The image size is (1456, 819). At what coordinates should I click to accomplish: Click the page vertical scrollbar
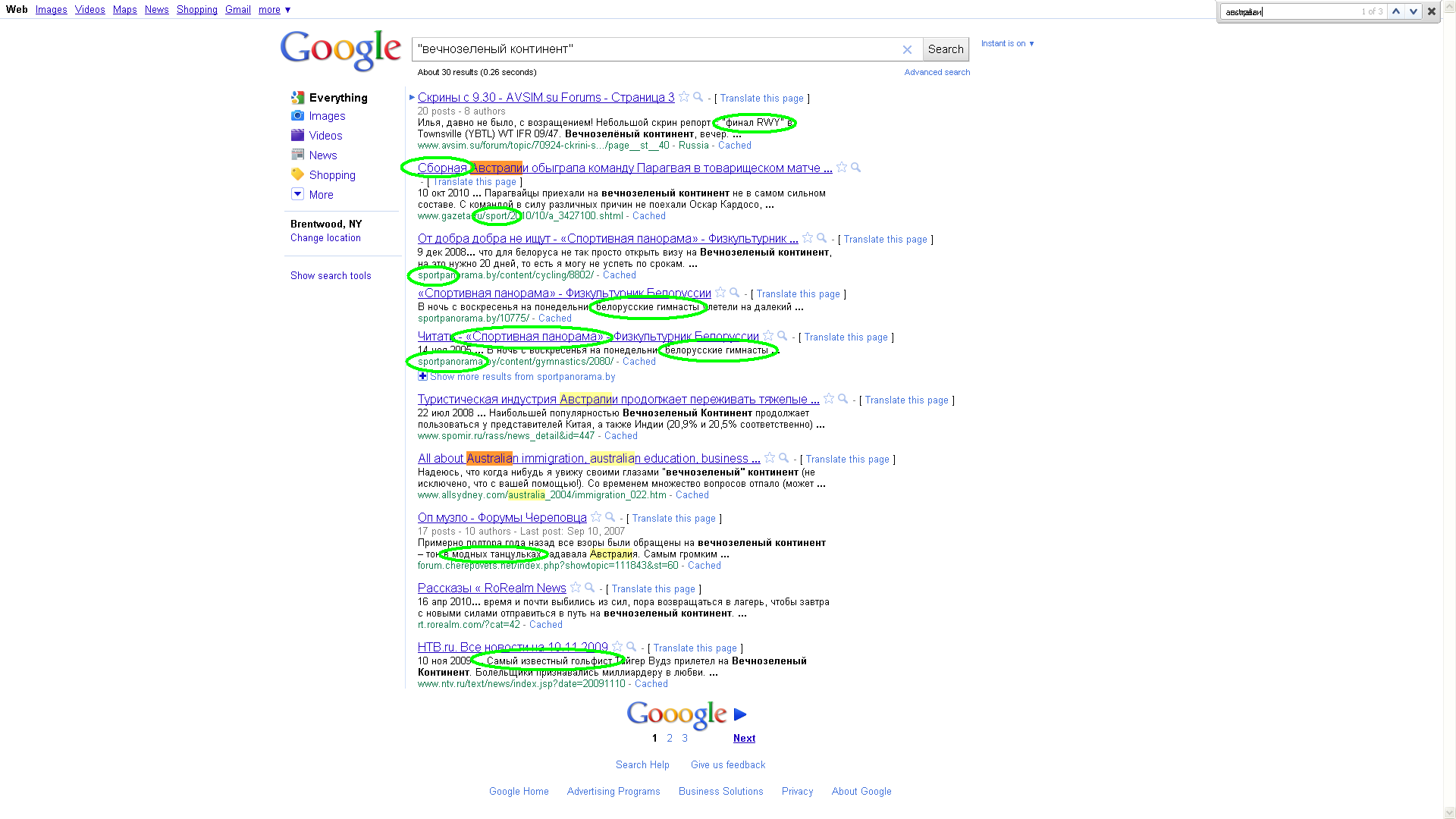[1449, 409]
